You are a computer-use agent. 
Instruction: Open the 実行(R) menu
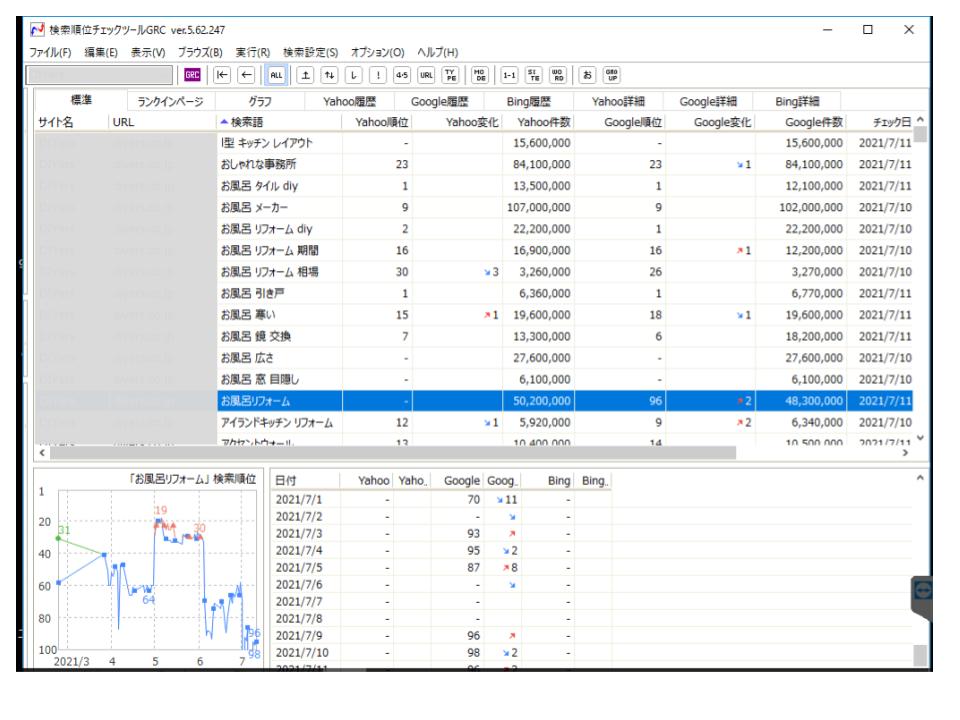click(253, 52)
